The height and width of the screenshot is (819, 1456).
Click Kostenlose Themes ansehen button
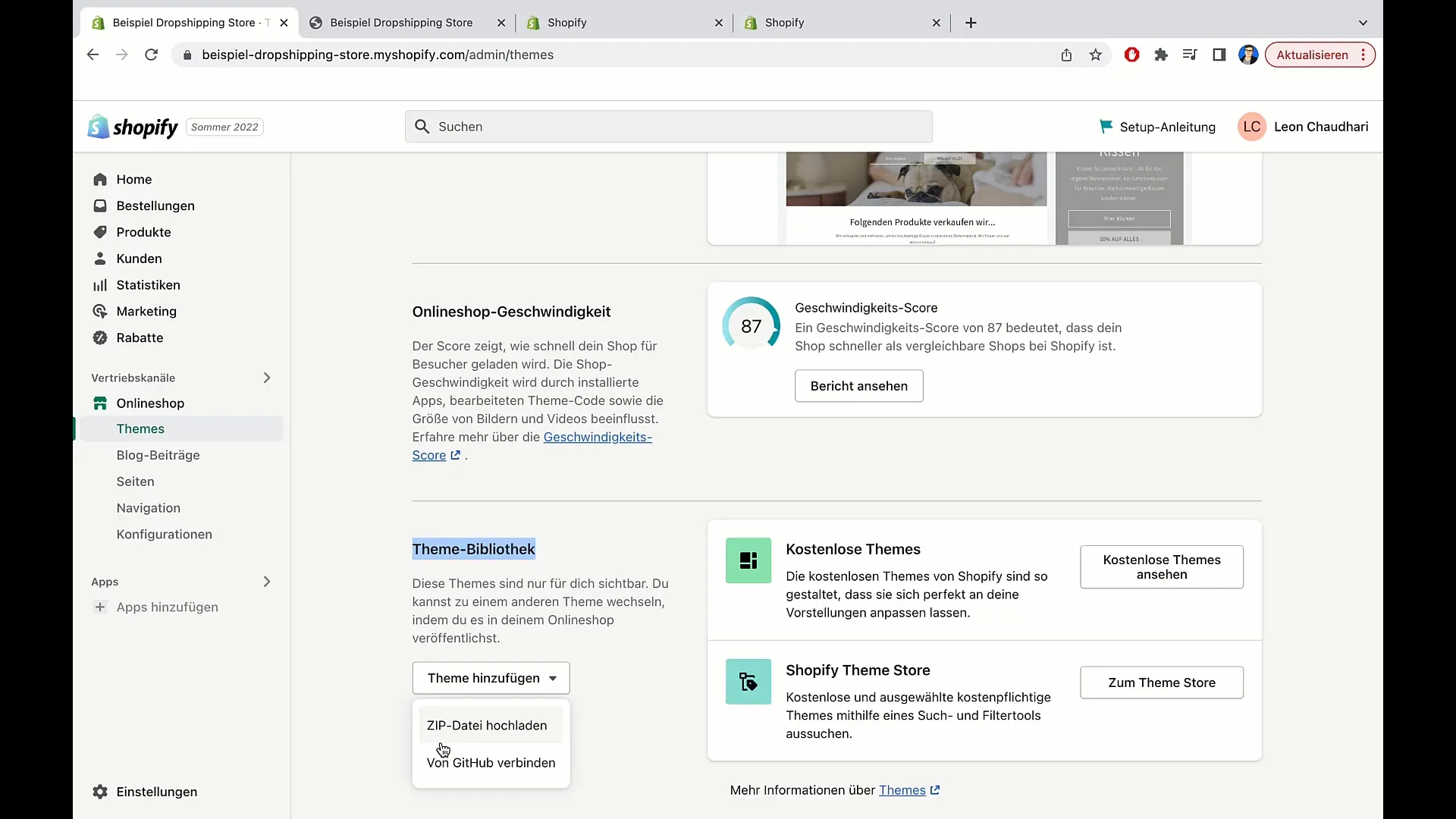tap(1162, 567)
